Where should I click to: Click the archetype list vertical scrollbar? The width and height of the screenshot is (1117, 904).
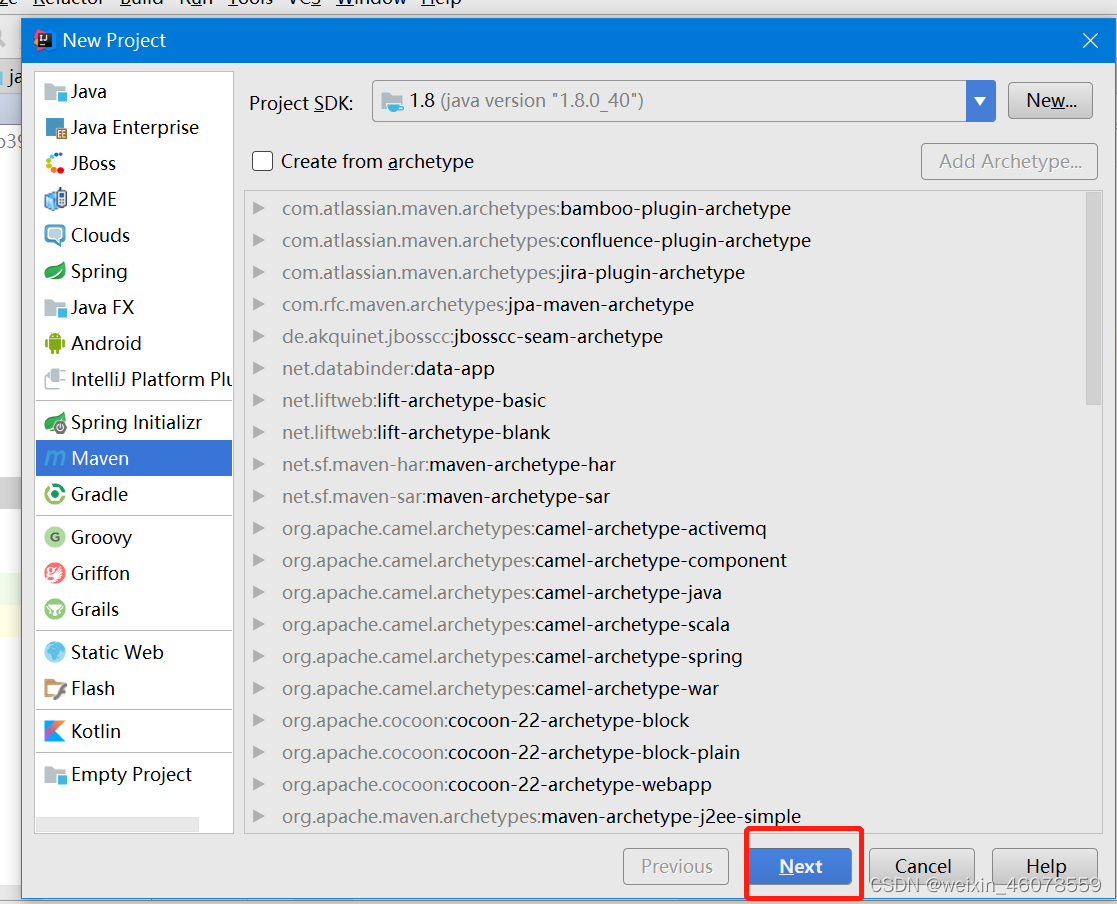point(1093,299)
